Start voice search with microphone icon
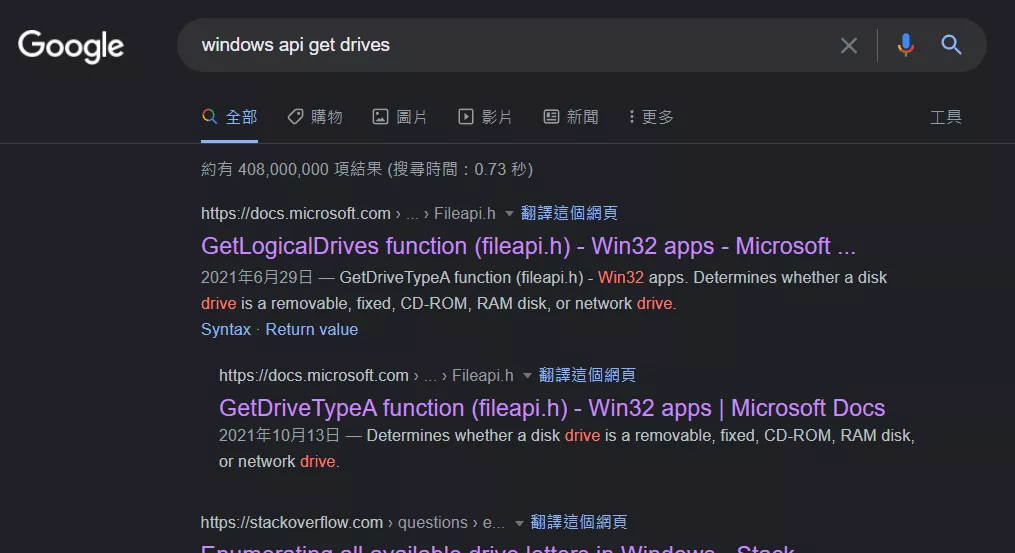1015x553 pixels. 906,45
